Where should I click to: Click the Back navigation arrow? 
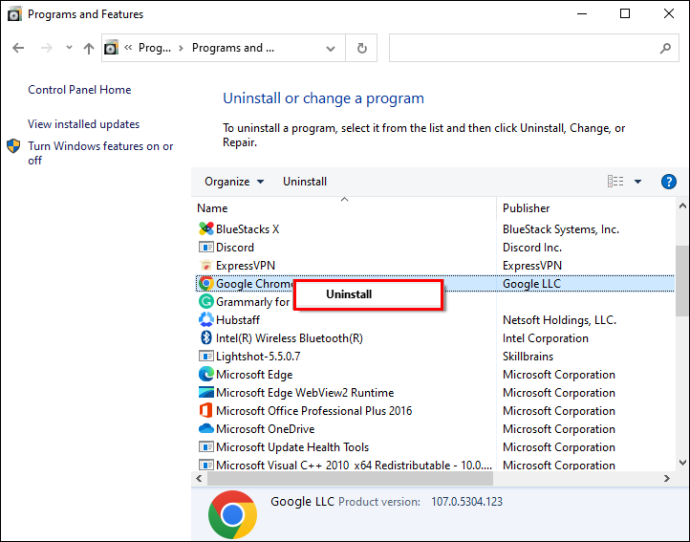18,48
